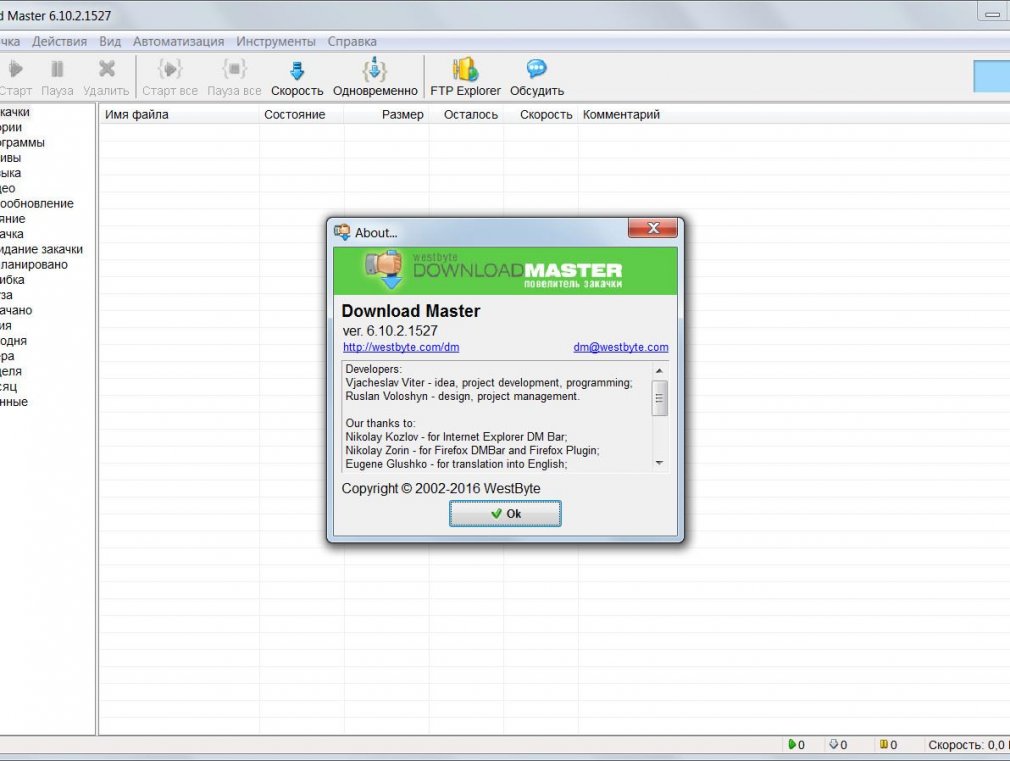The image size is (1010, 761).
Task: Select the ожидание закачки sidebar item
Action: pyautogui.click(x=41, y=249)
